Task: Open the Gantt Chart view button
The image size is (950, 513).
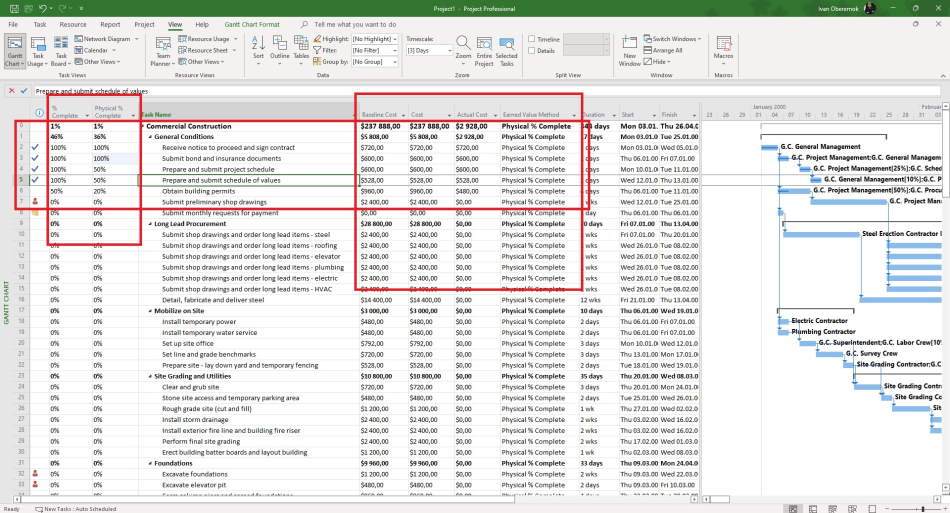Action: point(15,51)
